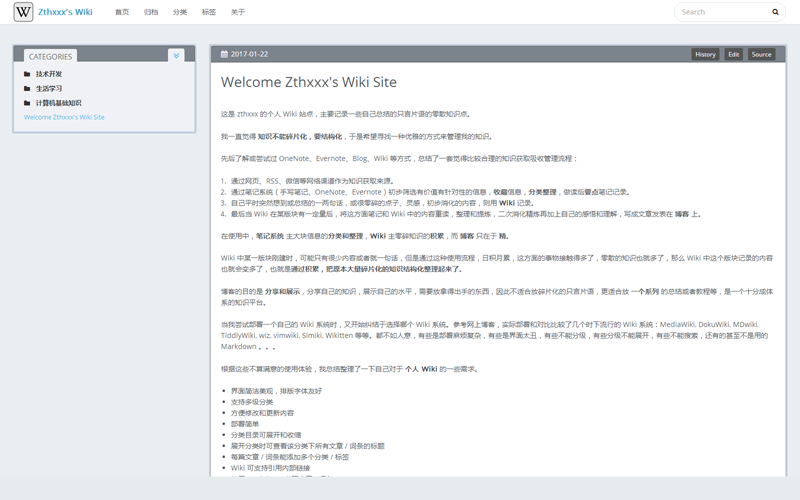Click the History button

[x=705, y=54]
